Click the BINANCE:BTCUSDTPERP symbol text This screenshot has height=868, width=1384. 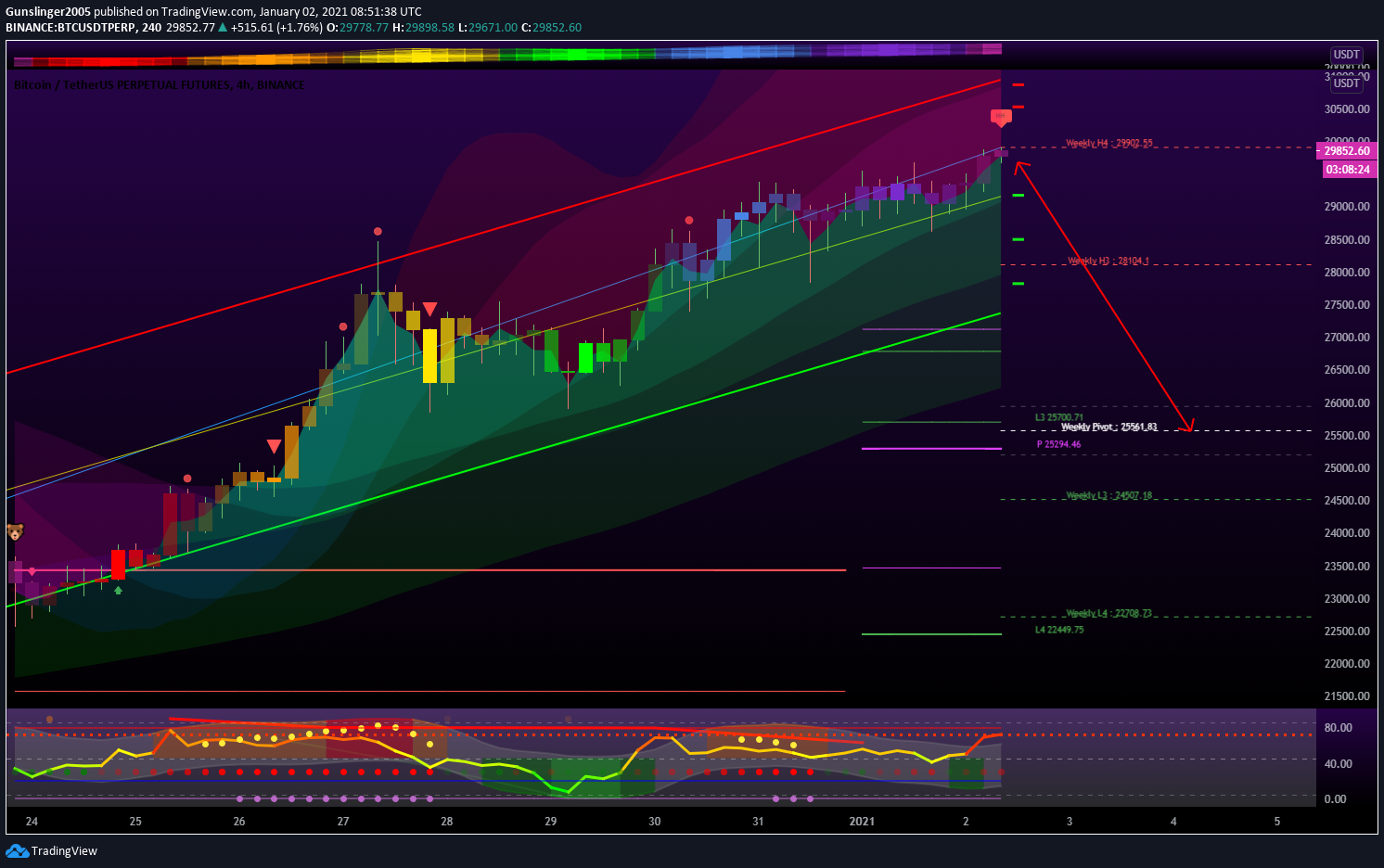[x=70, y=28]
